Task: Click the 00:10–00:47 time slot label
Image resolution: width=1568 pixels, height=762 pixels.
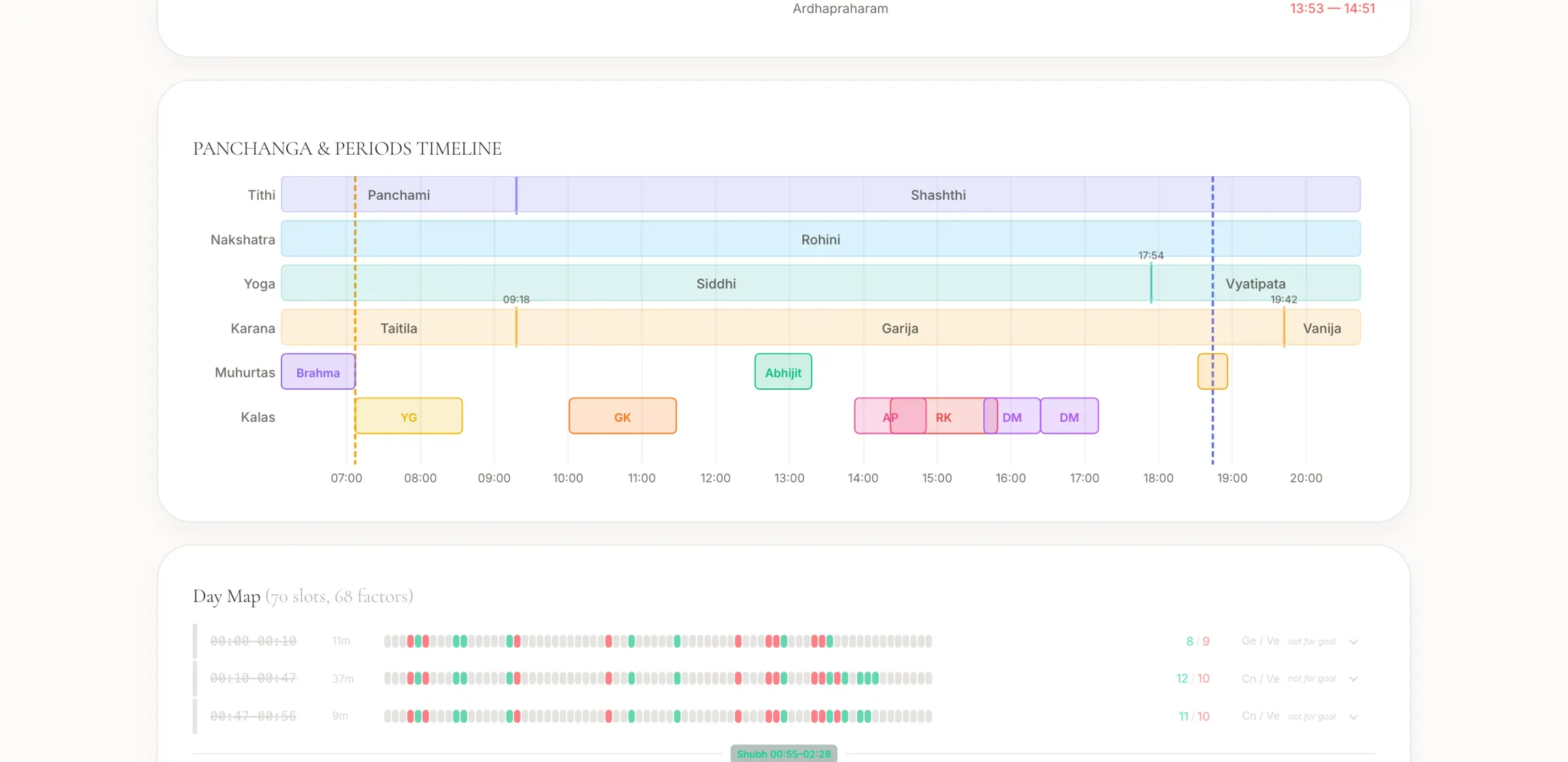Action: pos(253,678)
